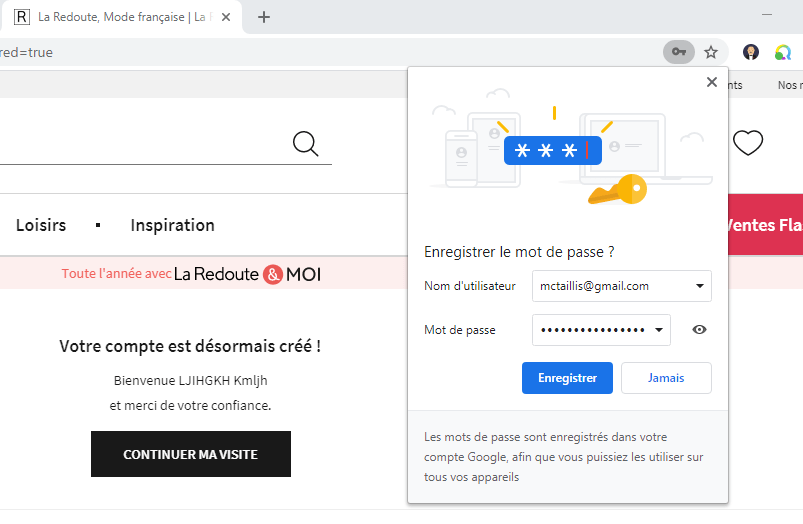This screenshot has height=524, width=803.
Task: Click the La Redoute & MOI banner logo
Action: (247, 274)
